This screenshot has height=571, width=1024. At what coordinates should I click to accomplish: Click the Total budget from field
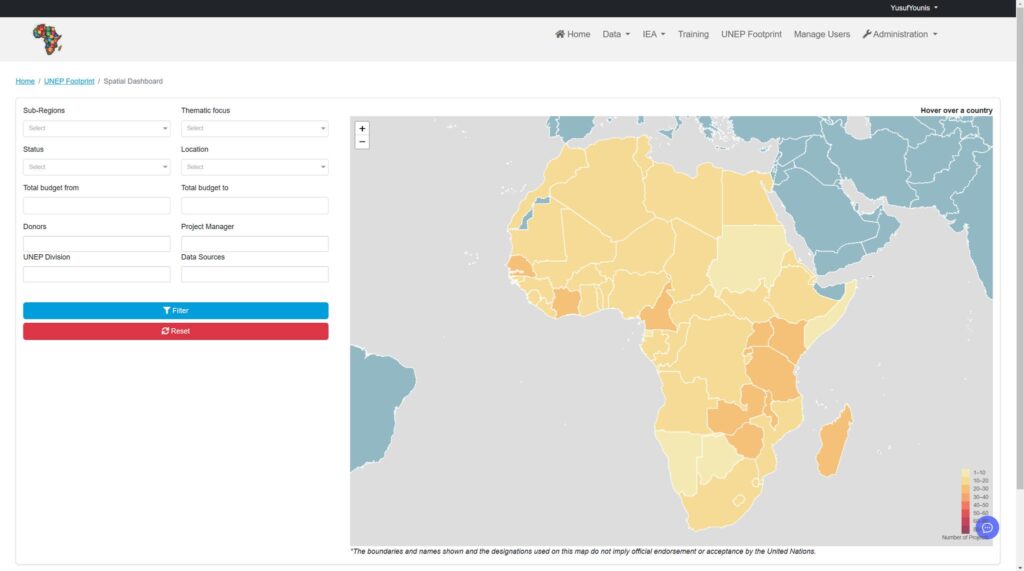click(97, 206)
